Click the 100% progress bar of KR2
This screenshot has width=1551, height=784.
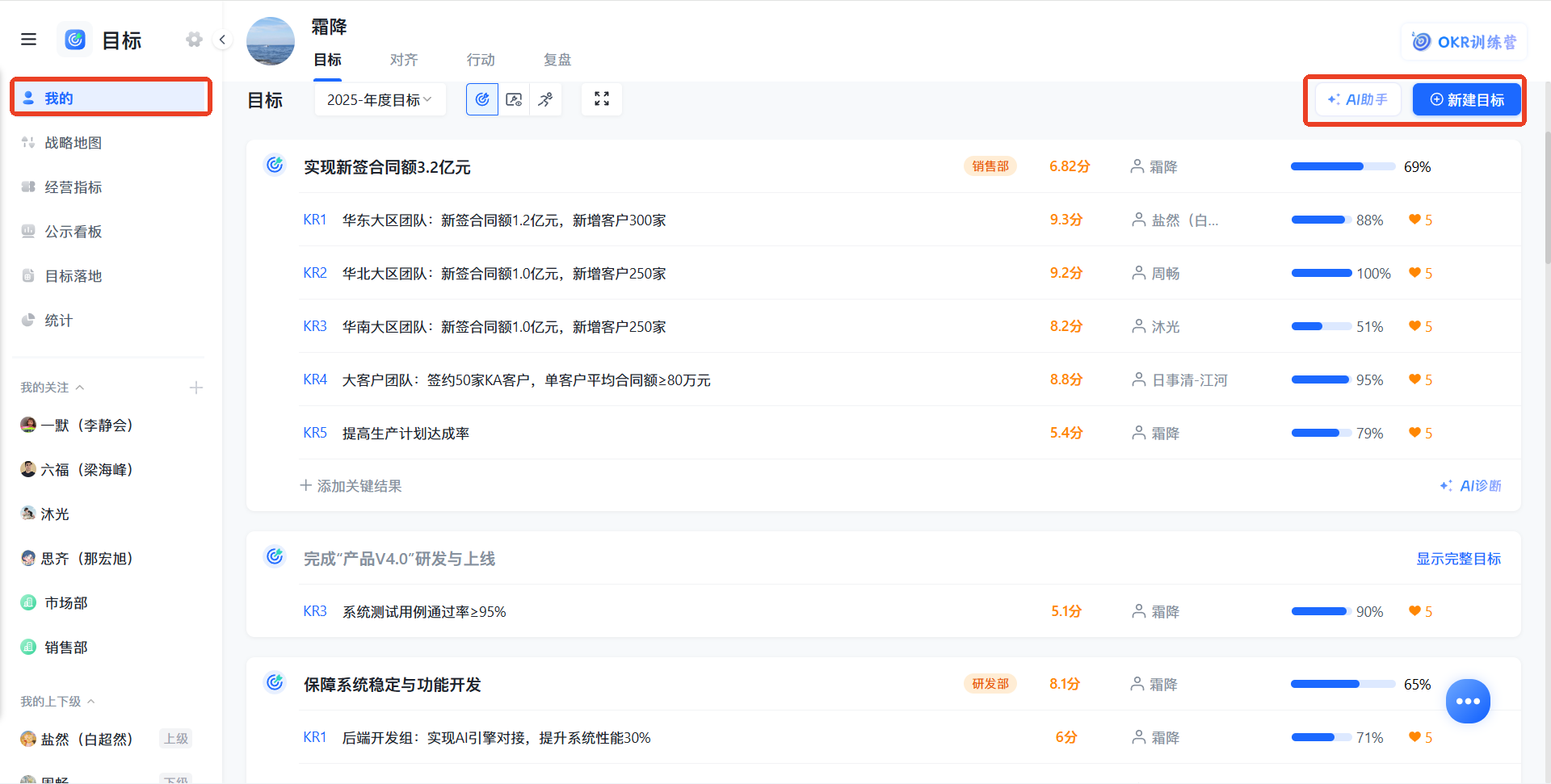[1322, 273]
